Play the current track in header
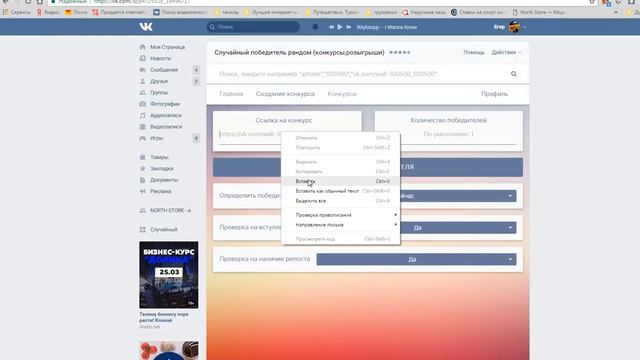The image size is (640, 360). point(340,27)
